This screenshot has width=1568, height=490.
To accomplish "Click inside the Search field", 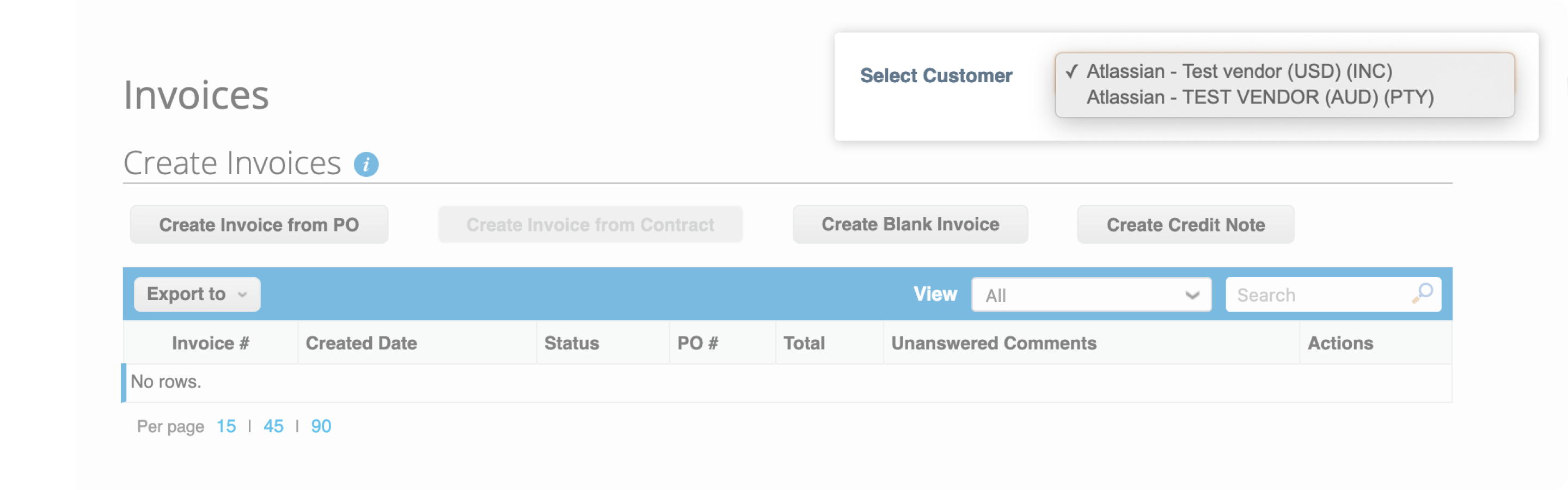I will 1309,294.
